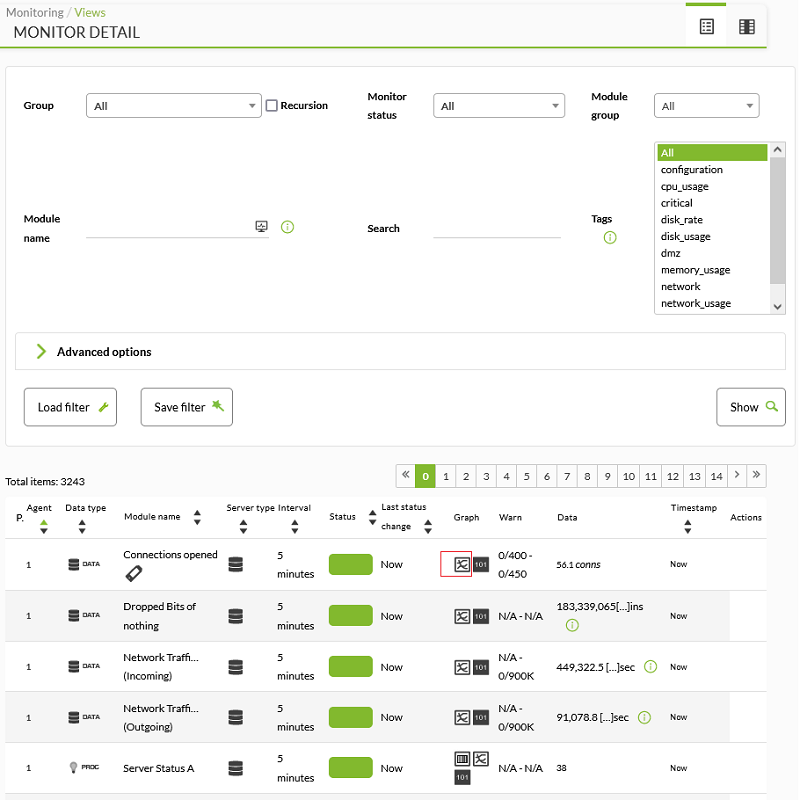This screenshot has width=800, height=800.
Task: Click the Show search button
Action: tap(751, 407)
